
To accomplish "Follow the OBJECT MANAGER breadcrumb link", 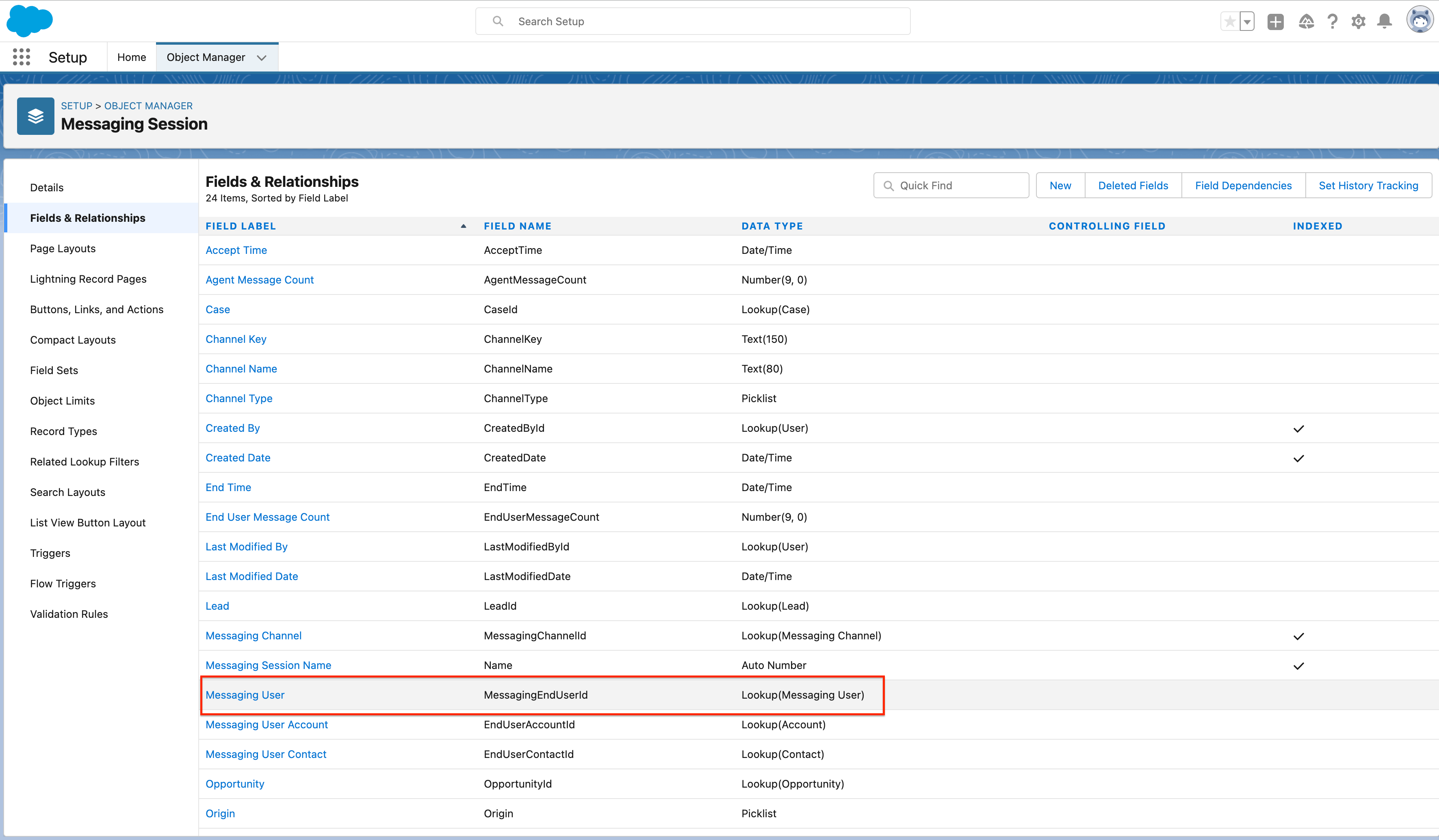I will click(x=148, y=106).
